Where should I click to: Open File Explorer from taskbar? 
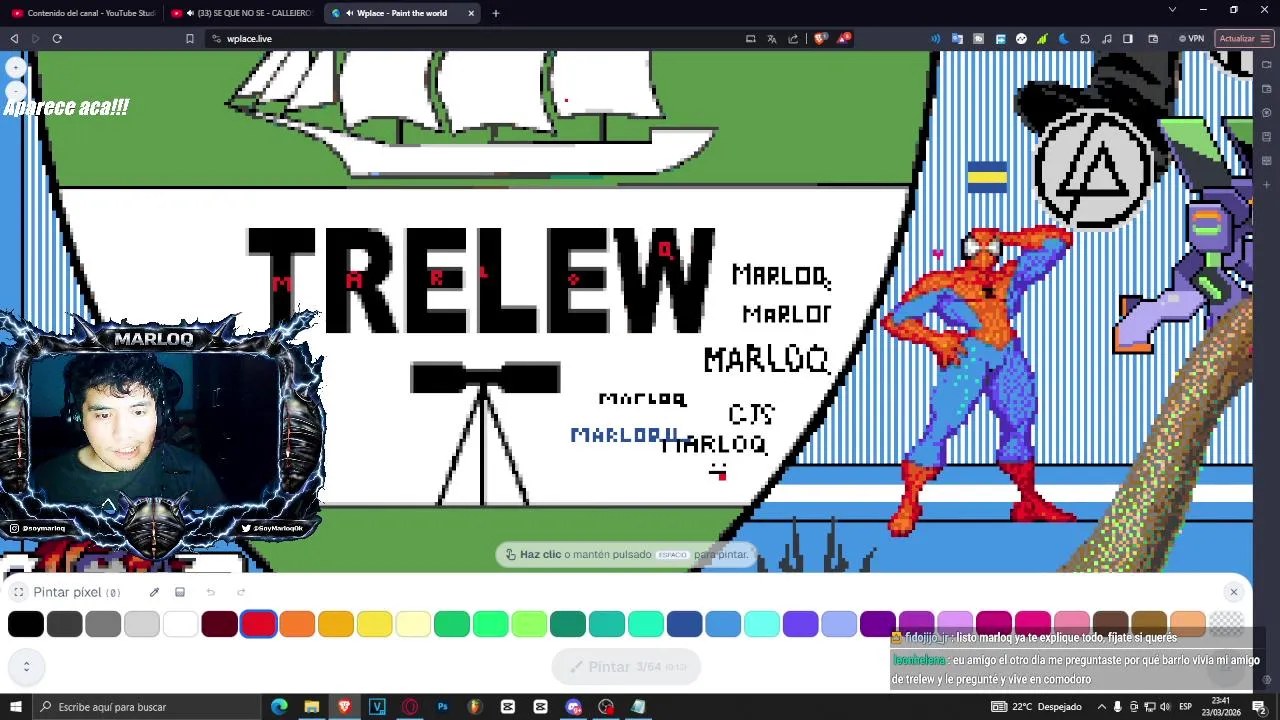(x=312, y=707)
